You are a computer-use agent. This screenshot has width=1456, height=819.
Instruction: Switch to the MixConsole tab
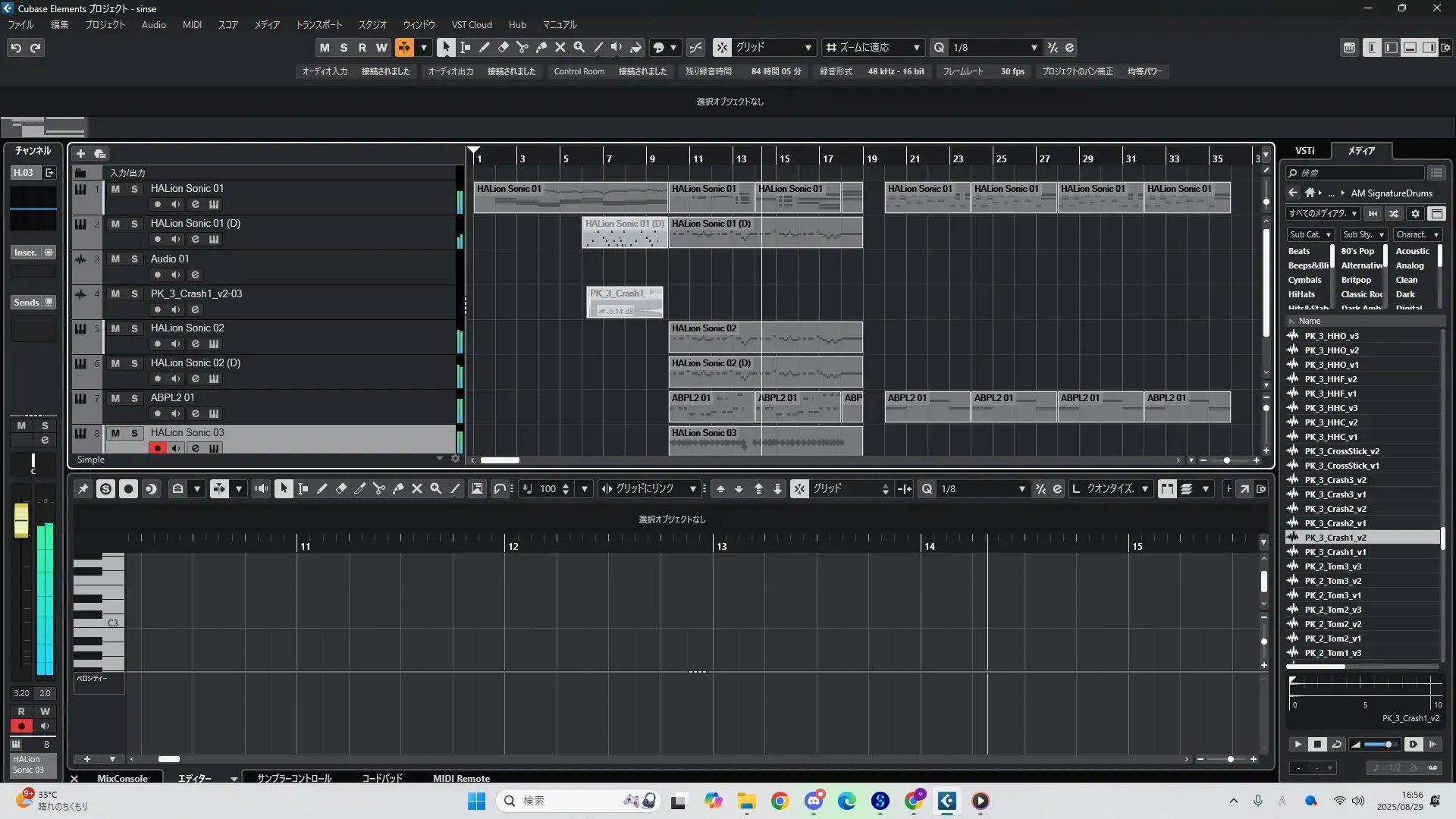122,778
